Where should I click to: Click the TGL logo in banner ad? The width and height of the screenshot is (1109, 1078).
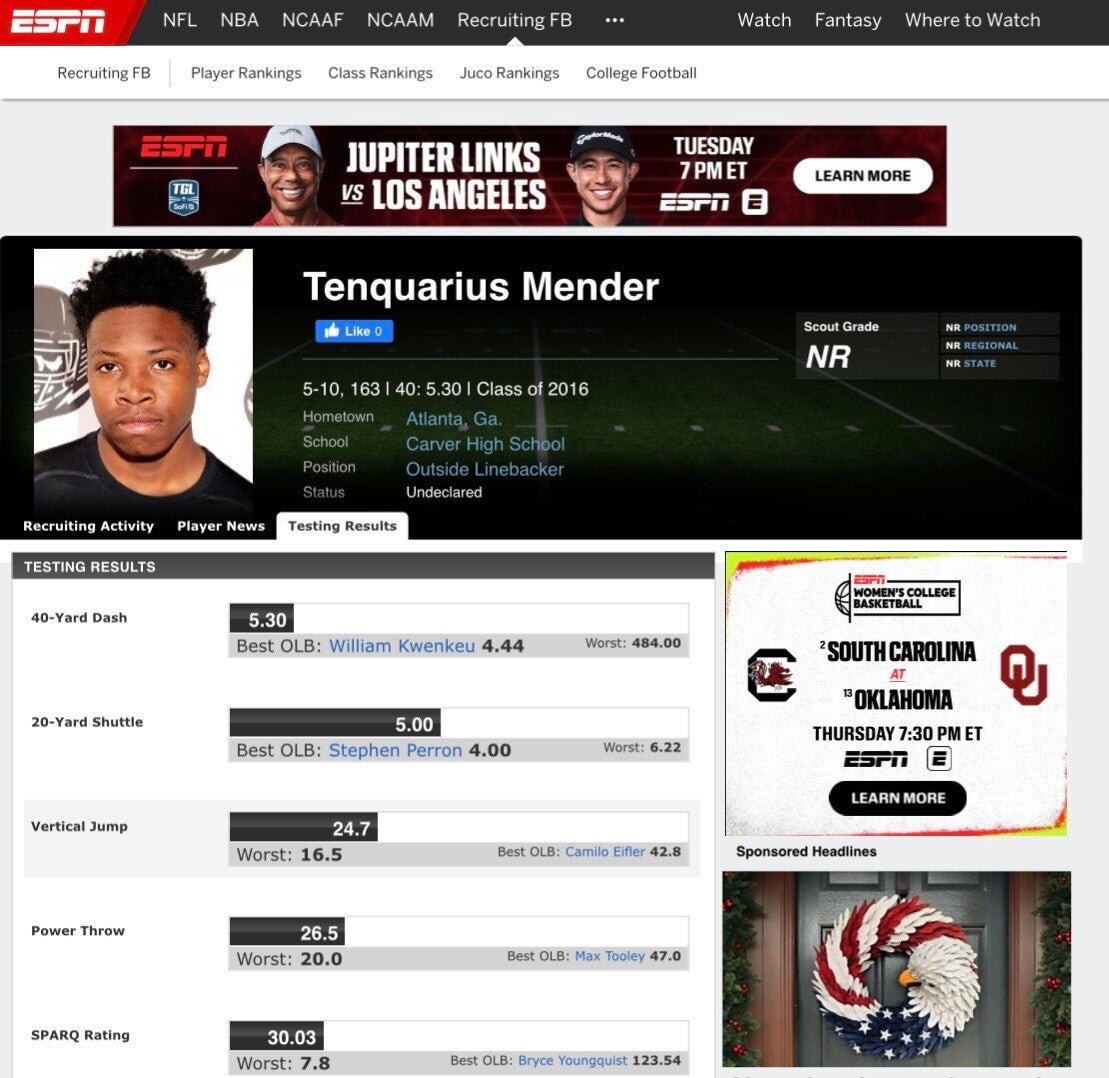coord(183,197)
